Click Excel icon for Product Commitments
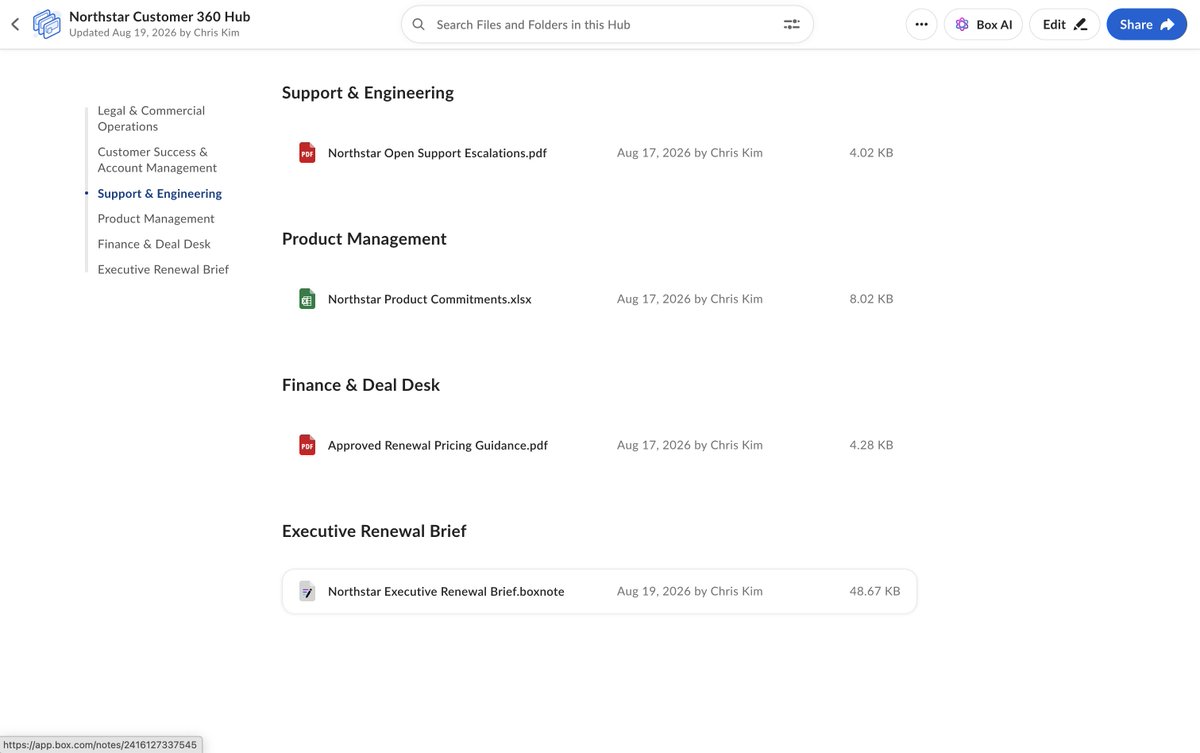 307,299
